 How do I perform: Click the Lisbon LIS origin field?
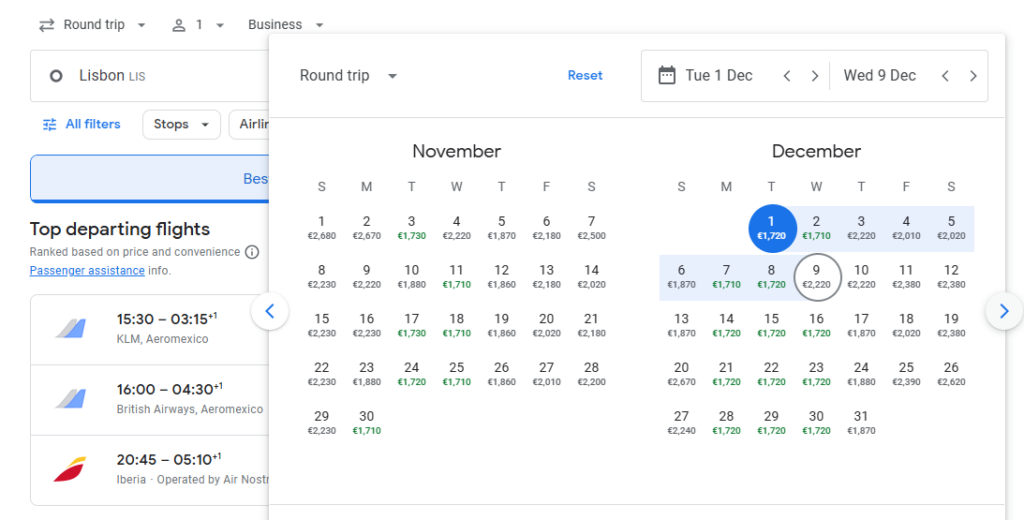pyautogui.click(x=150, y=76)
